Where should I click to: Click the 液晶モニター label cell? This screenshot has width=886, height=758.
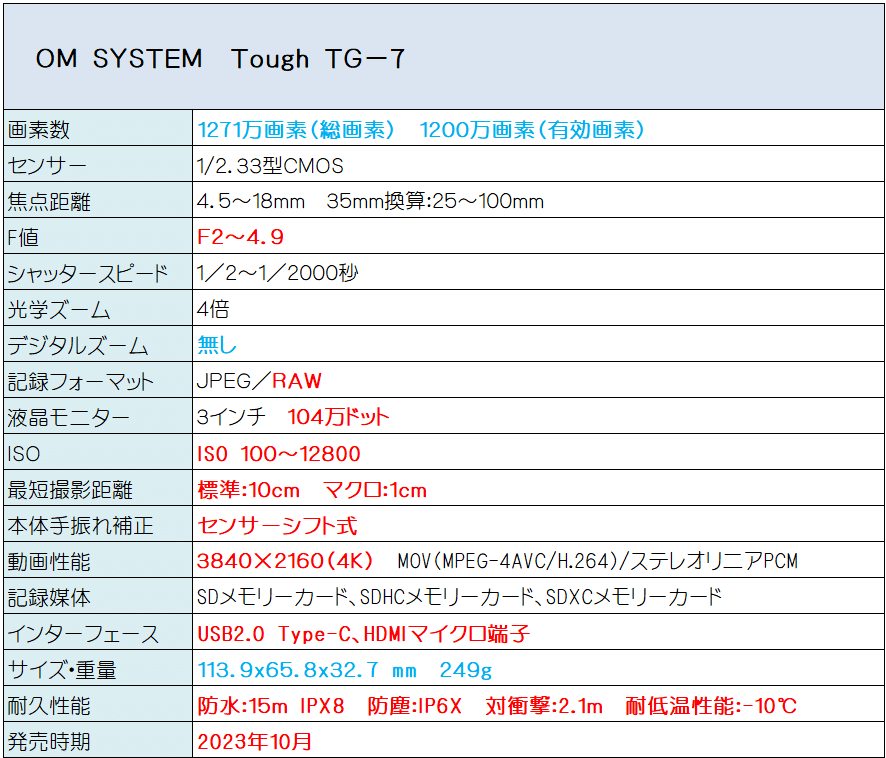pyautogui.click(x=98, y=416)
